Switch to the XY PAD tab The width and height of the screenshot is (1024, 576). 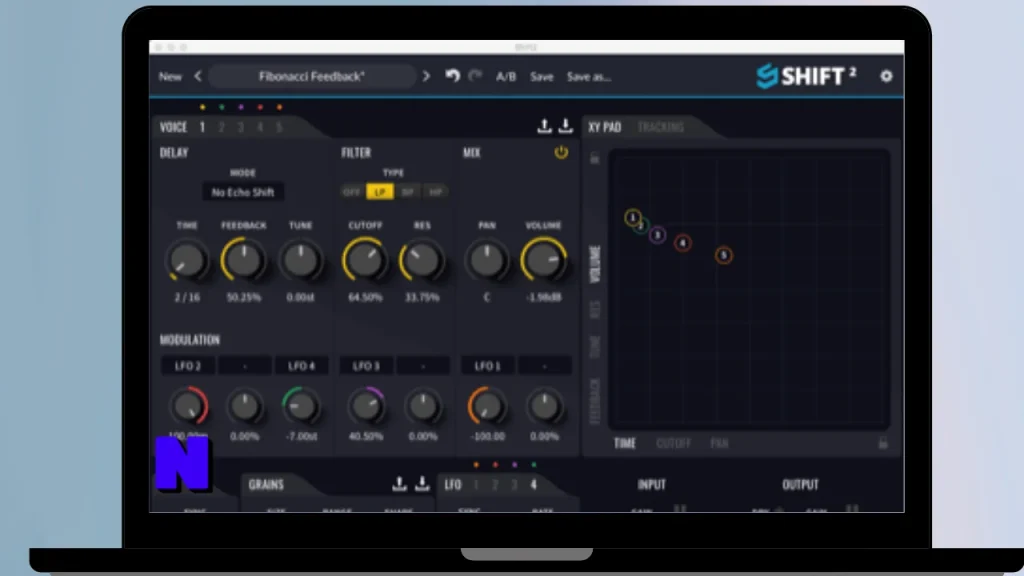point(604,127)
